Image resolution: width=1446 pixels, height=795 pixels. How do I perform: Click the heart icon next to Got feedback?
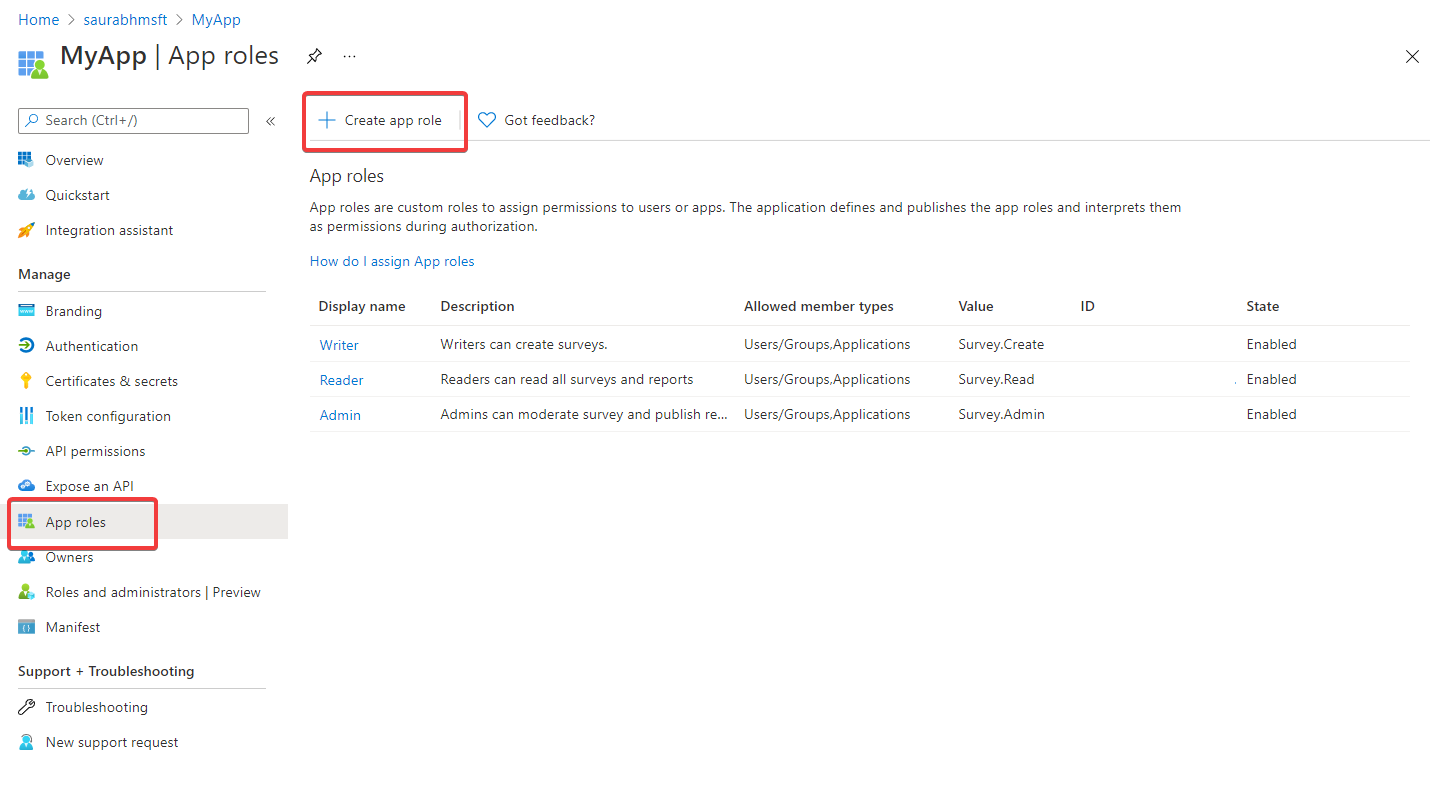[x=487, y=119]
